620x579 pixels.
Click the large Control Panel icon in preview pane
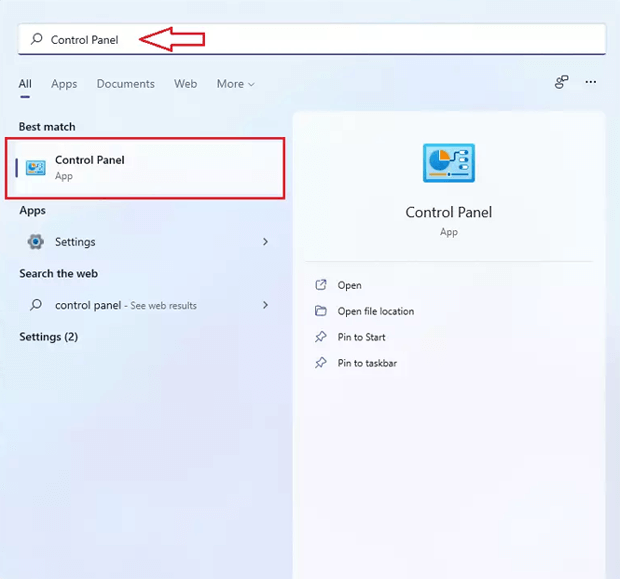[x=448, y=164]
